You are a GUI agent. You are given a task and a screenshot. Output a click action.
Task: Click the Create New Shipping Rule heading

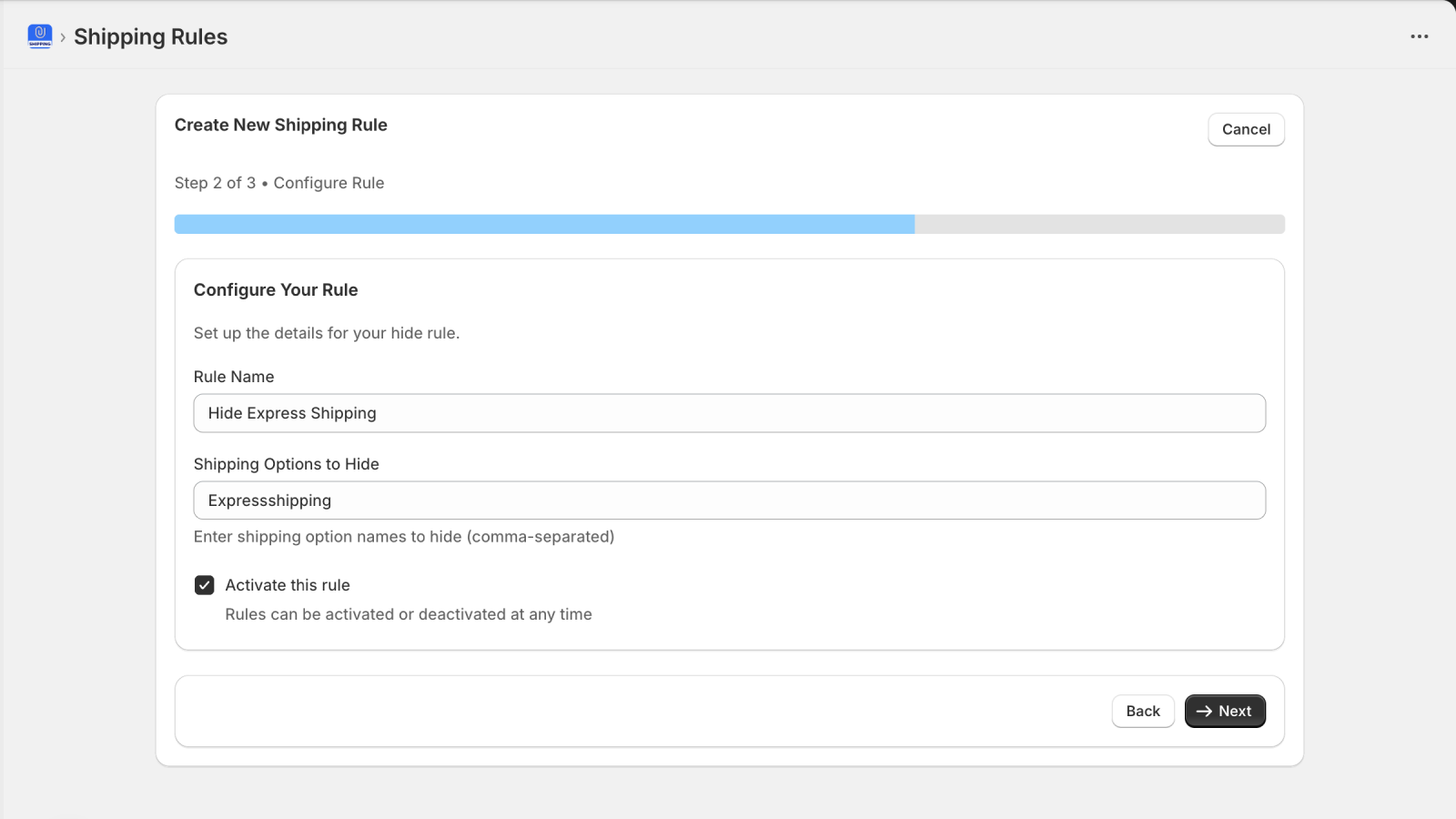[x=281, y=125]
